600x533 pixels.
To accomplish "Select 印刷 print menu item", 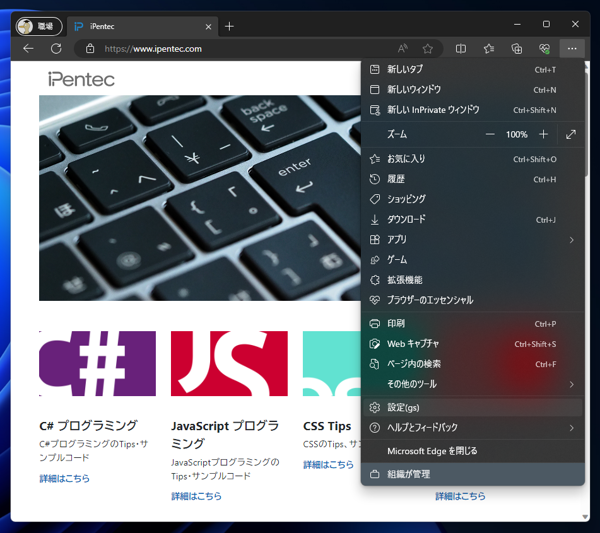I will (473, 324).
